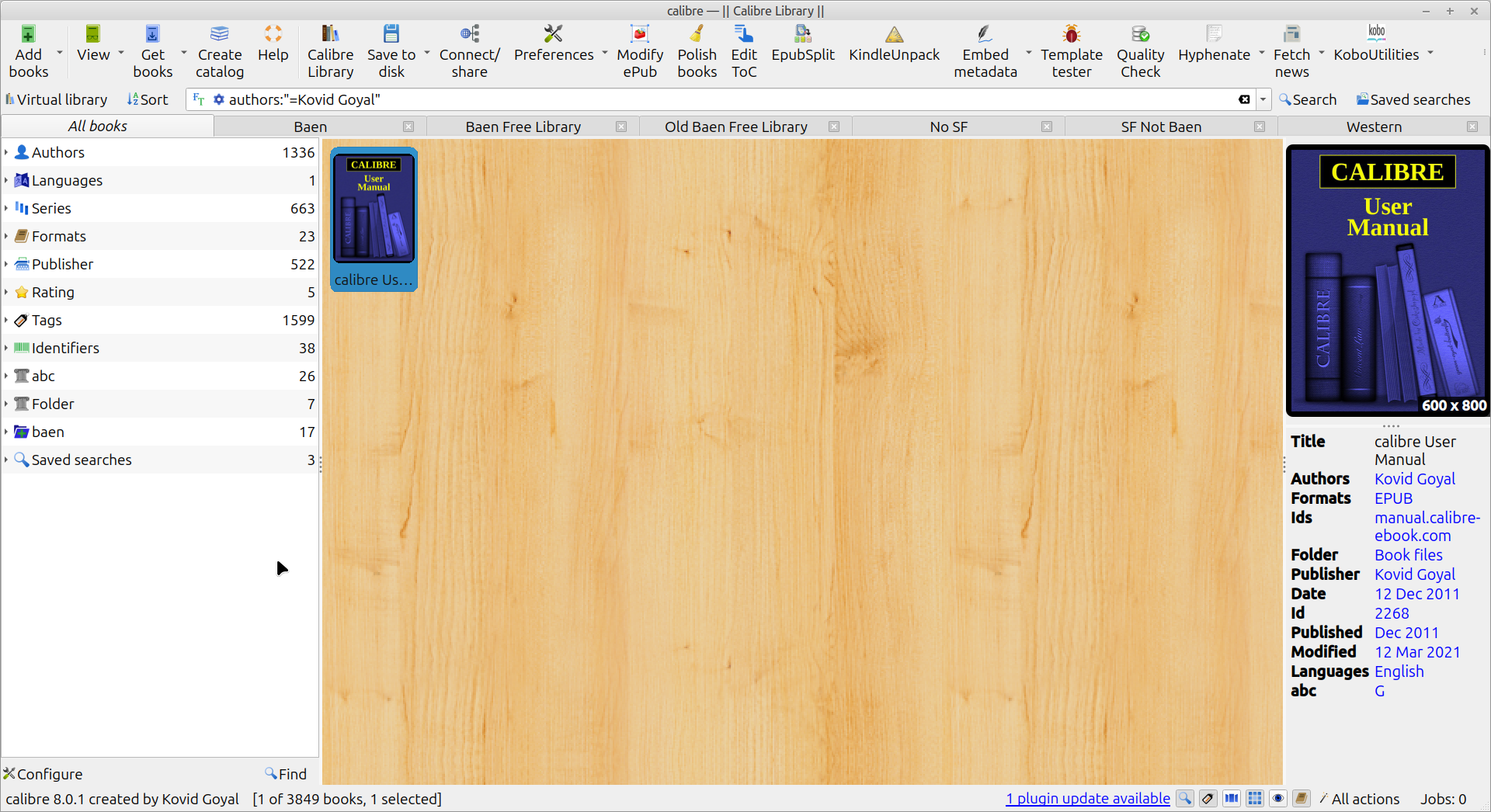Click the Sort button
1491x812 pixels.
pyautogui.click(x=148, y=99)
